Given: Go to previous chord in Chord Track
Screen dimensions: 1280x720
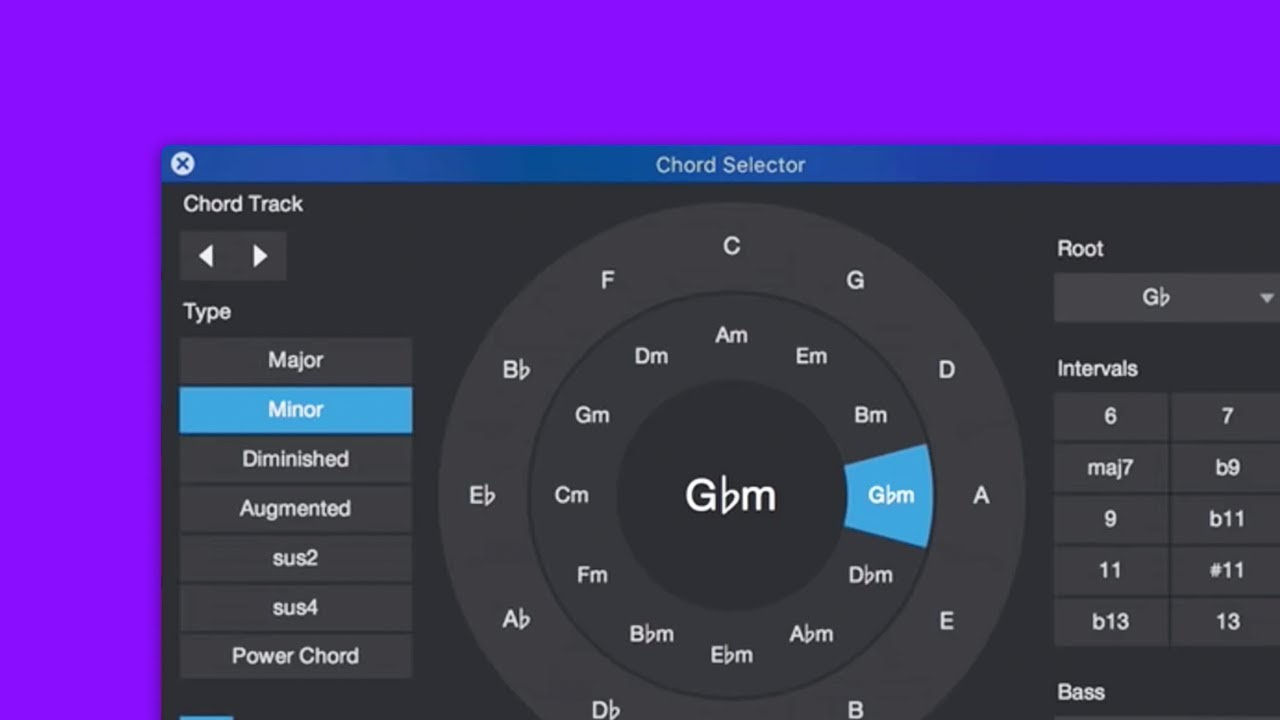Looking at the screenshot, I should click(x=206, y=256).
